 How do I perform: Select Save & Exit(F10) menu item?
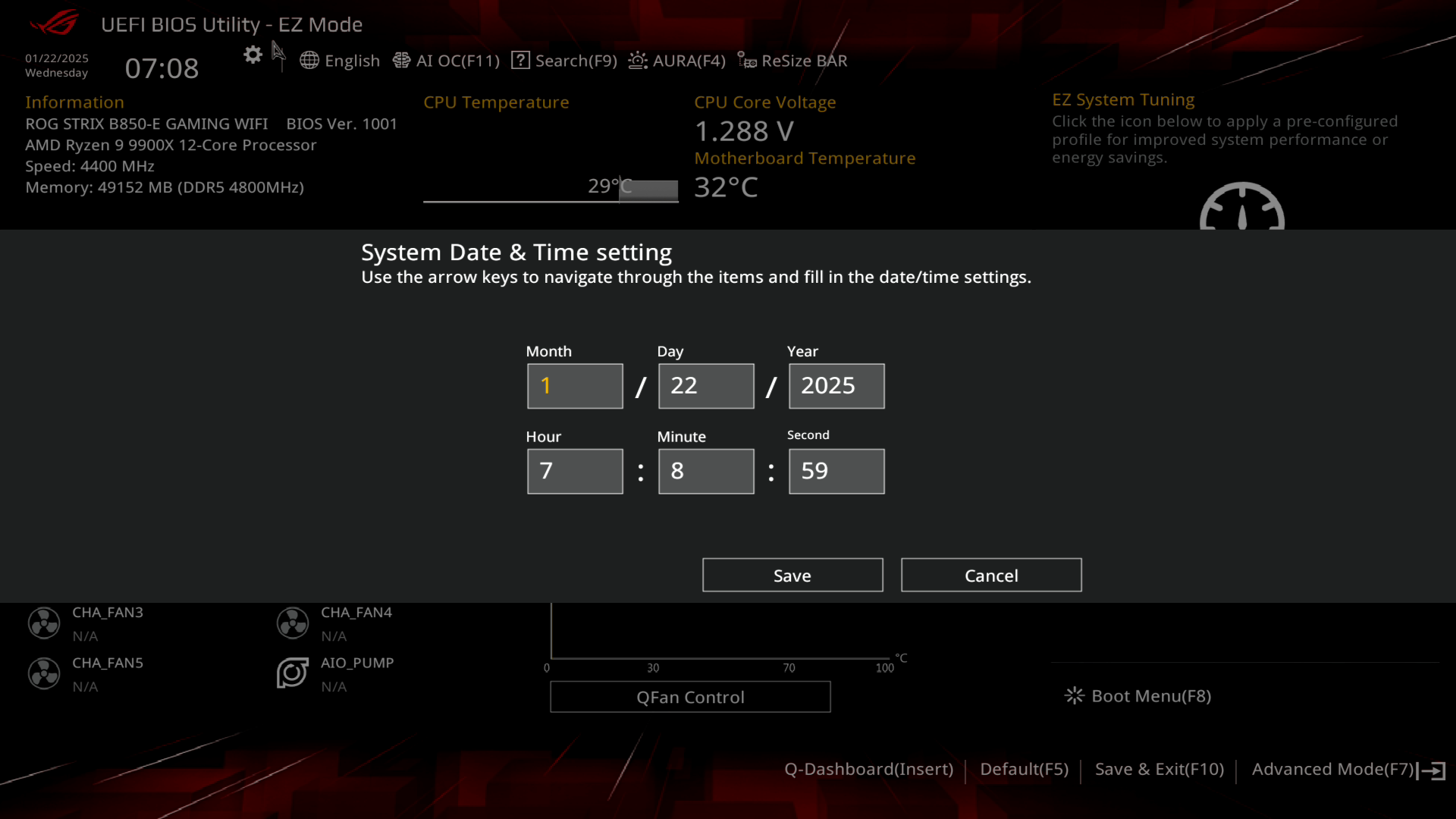1159,768
